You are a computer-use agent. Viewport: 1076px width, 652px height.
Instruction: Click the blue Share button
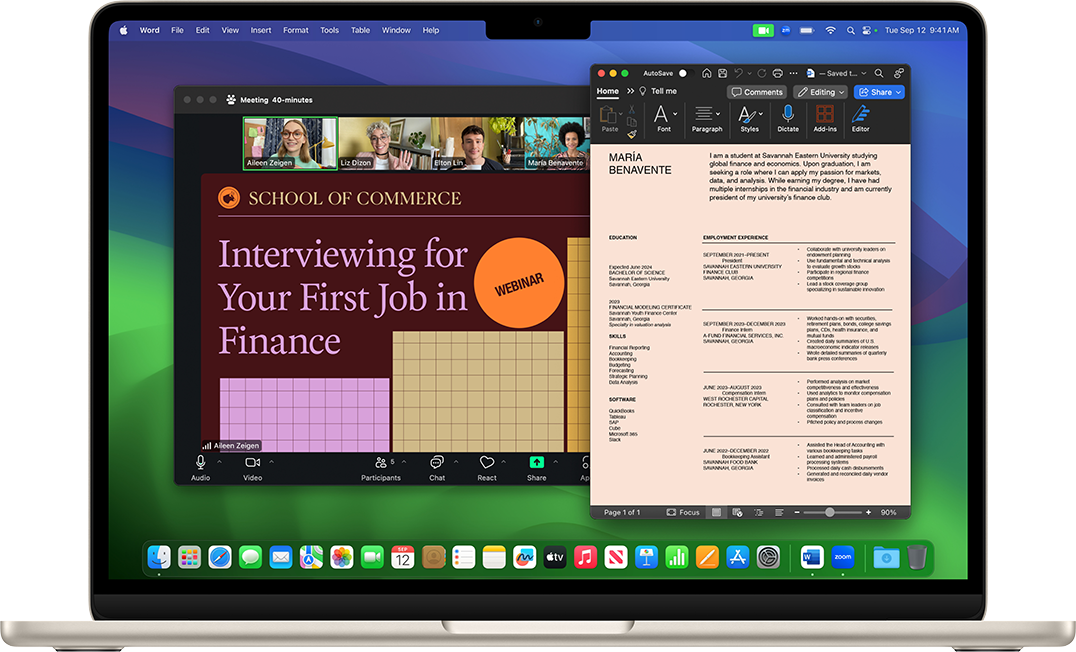[879, 92]
